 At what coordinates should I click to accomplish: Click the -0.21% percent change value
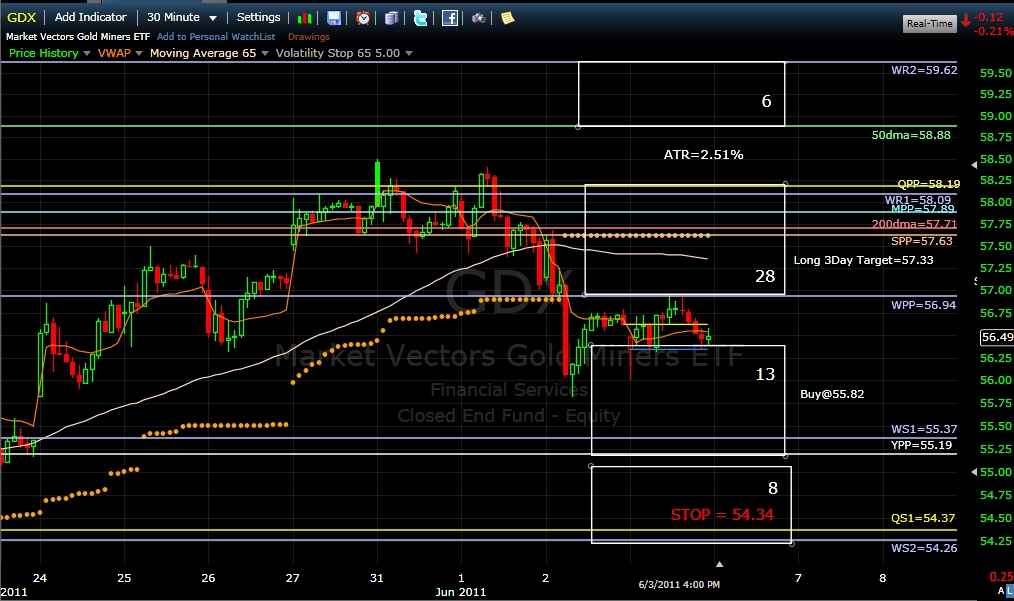[993, 31]
